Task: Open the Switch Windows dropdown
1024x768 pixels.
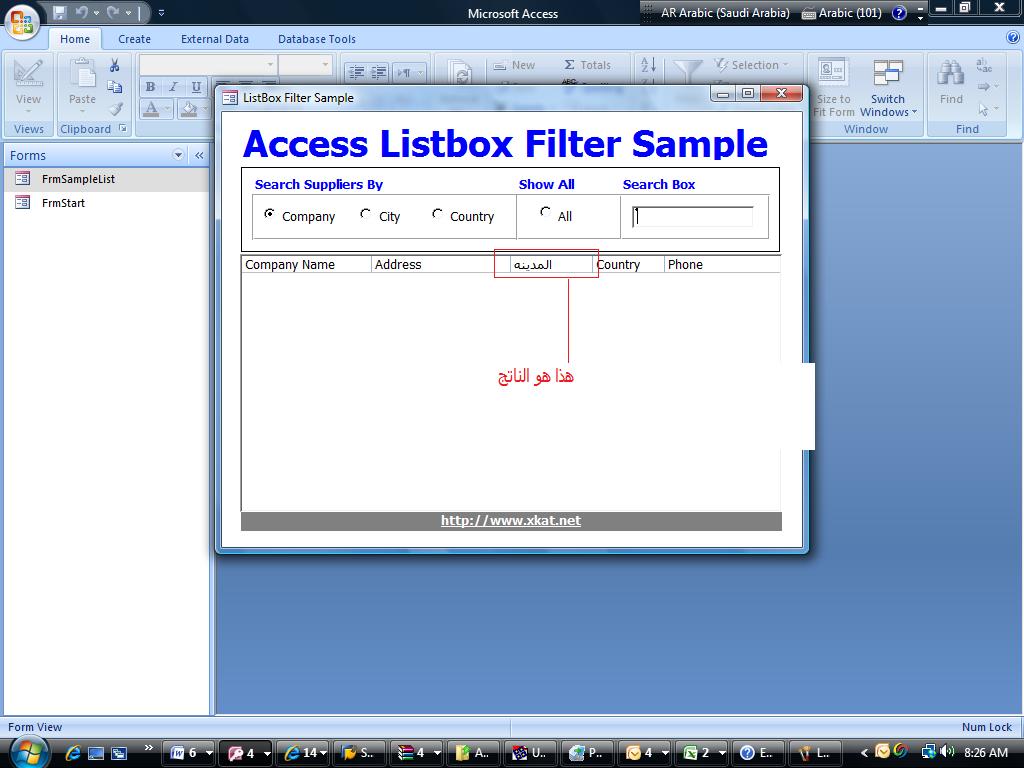Action: (888, 87)
